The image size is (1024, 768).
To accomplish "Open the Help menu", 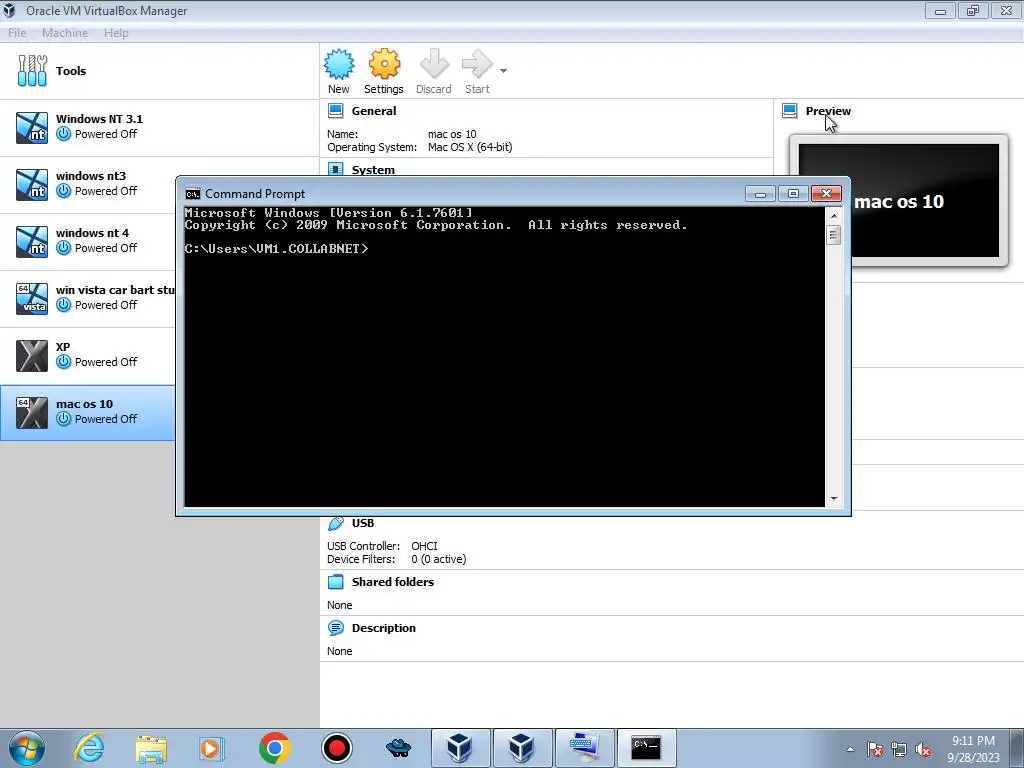I will [x=116, y=33].
